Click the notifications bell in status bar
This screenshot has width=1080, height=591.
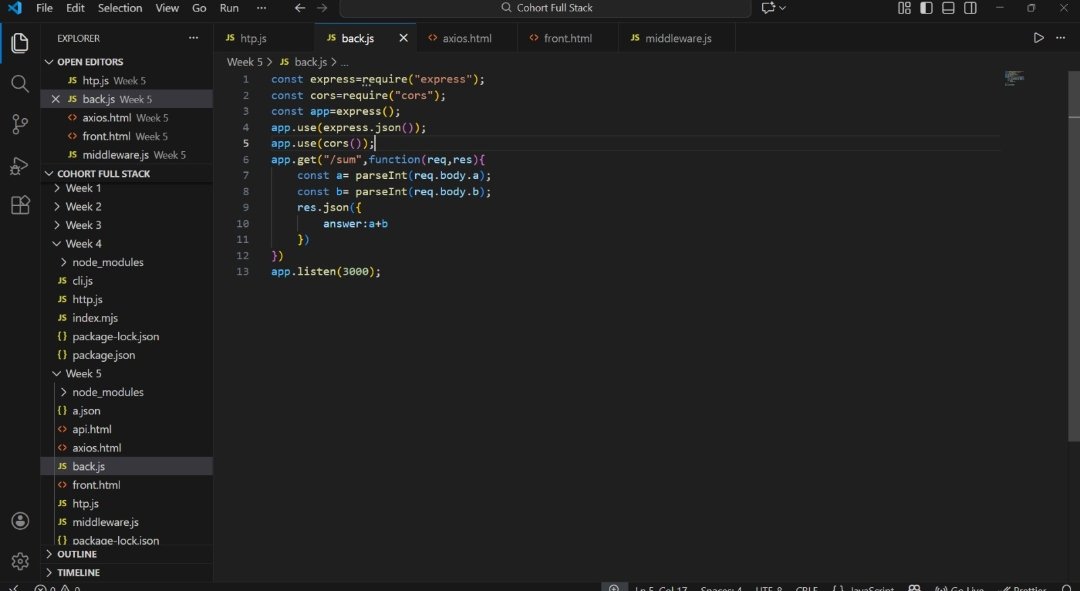[1067, 588]
